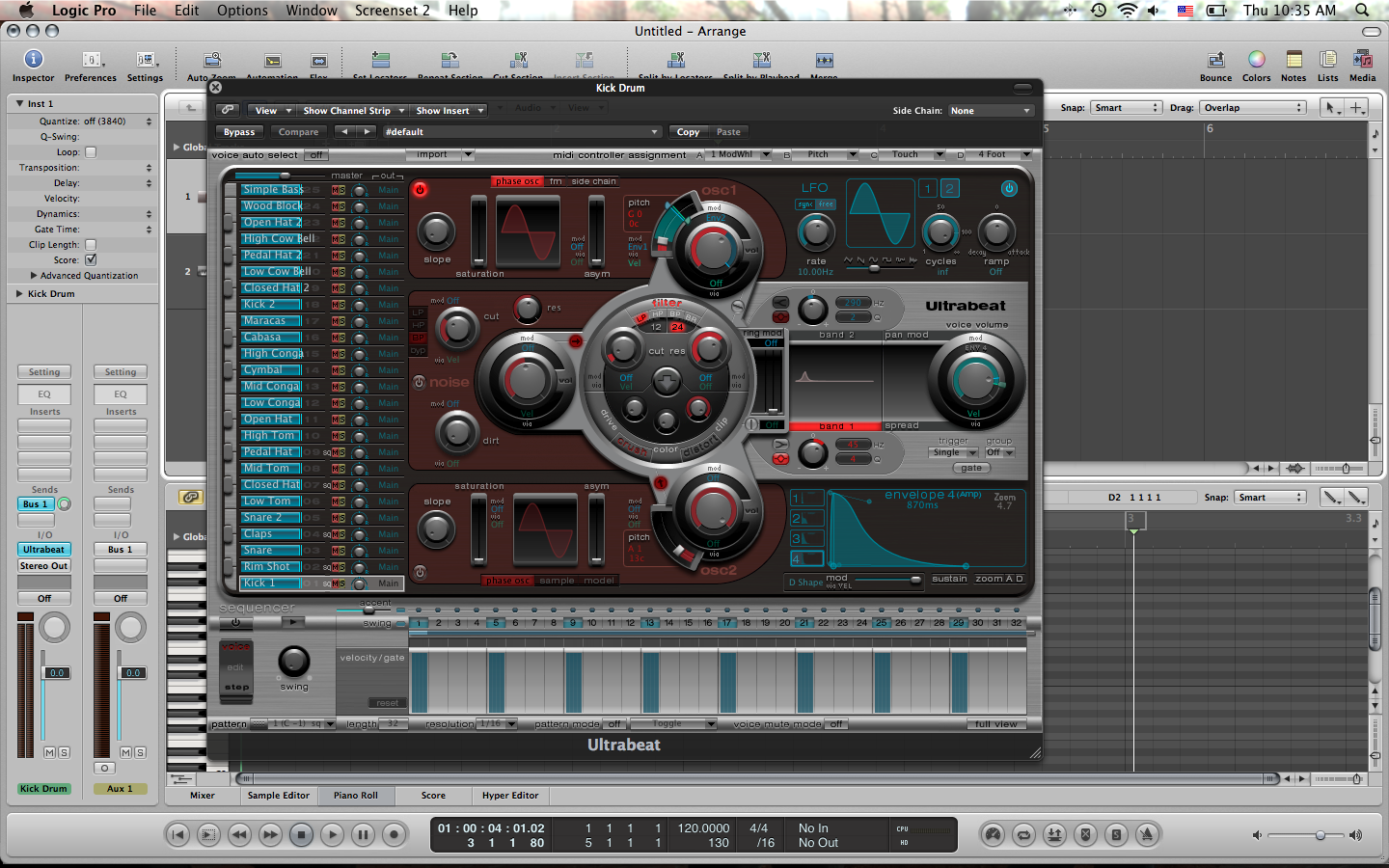Open the Inspector from the toolbar
1389x868 pixels.
33,60
